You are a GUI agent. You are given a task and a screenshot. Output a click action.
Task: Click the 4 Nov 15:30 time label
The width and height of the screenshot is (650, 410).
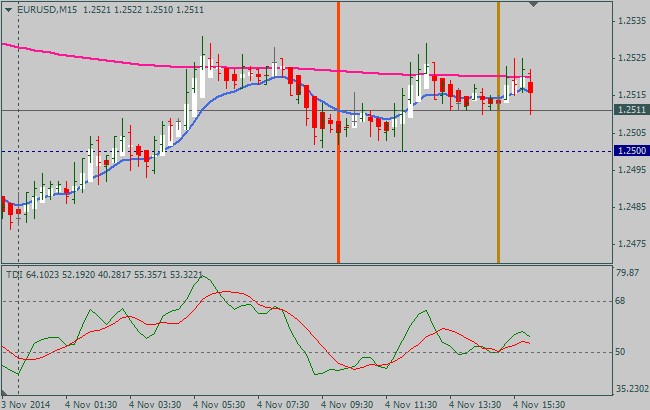(x=539, y=404)
